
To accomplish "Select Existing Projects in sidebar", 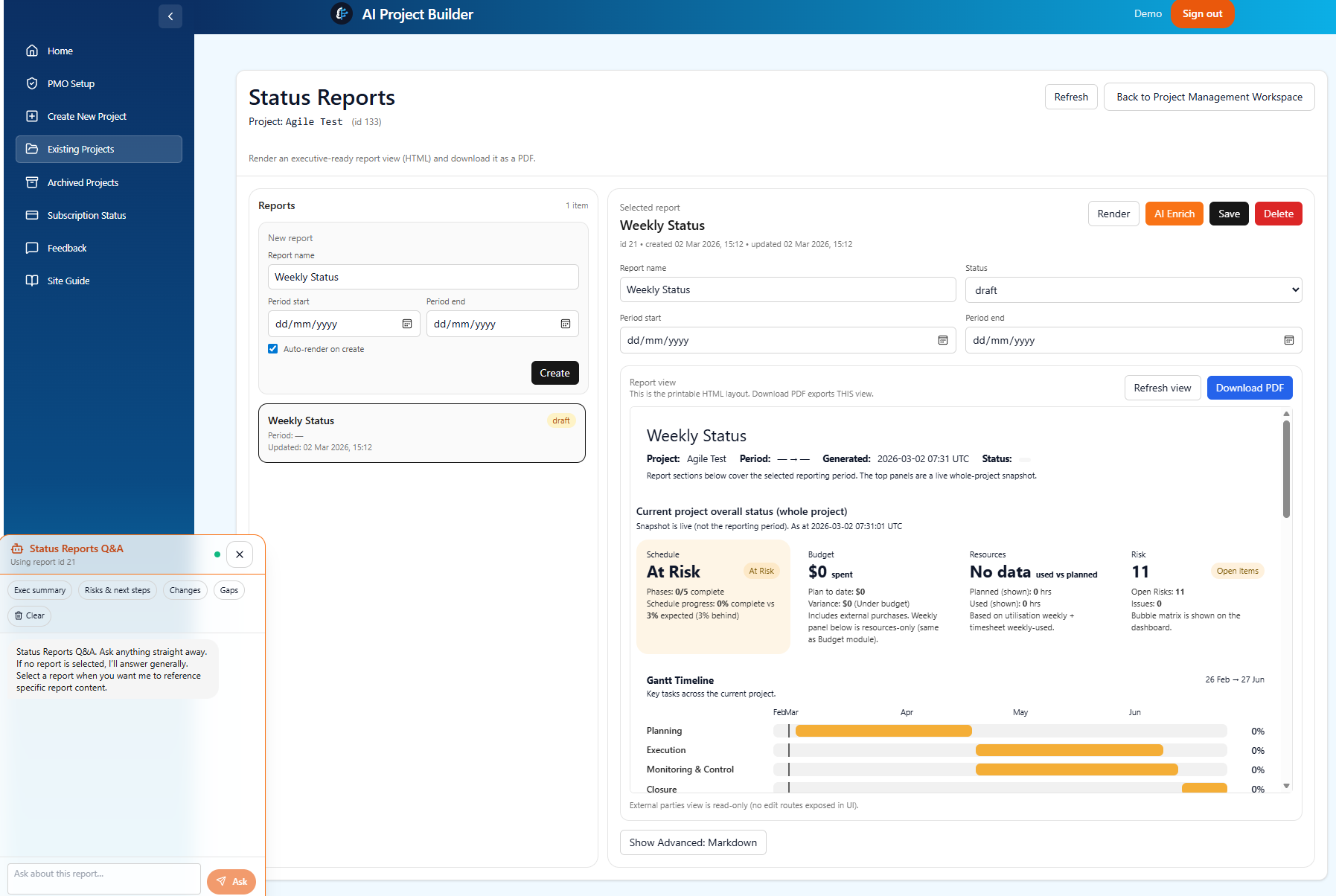I will 99,149.
